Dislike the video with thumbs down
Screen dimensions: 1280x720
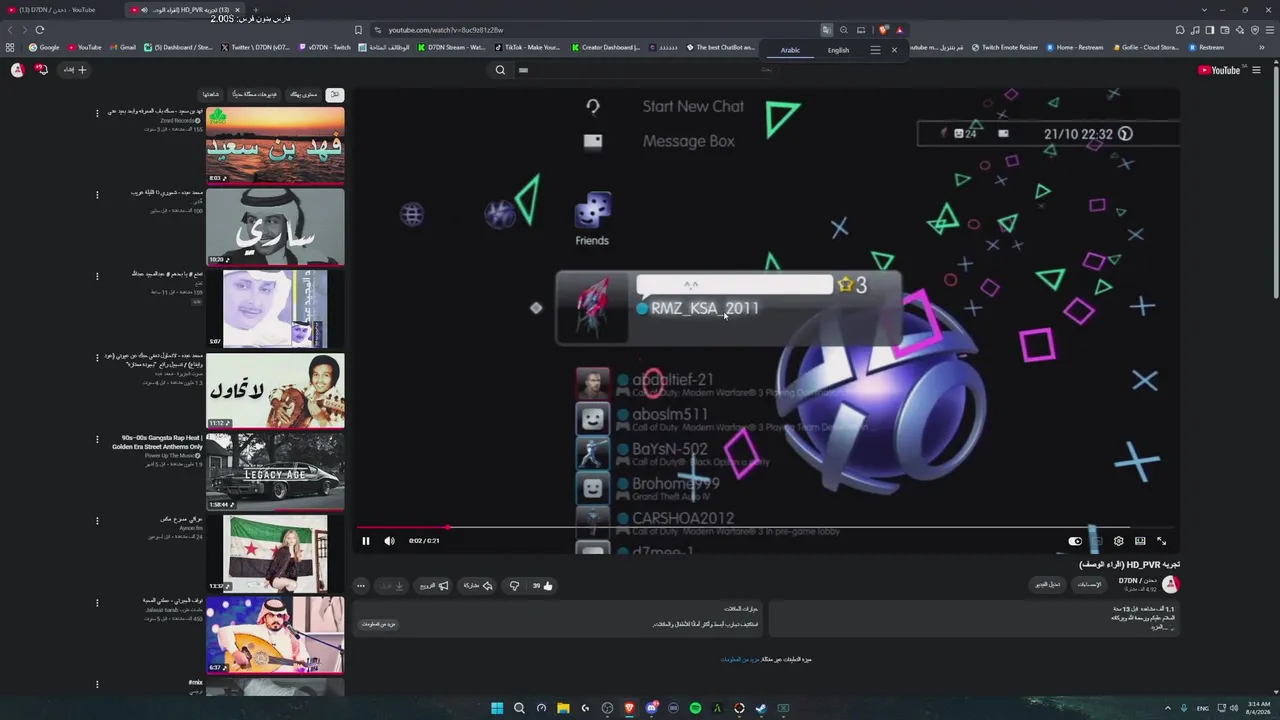point(514,586)
